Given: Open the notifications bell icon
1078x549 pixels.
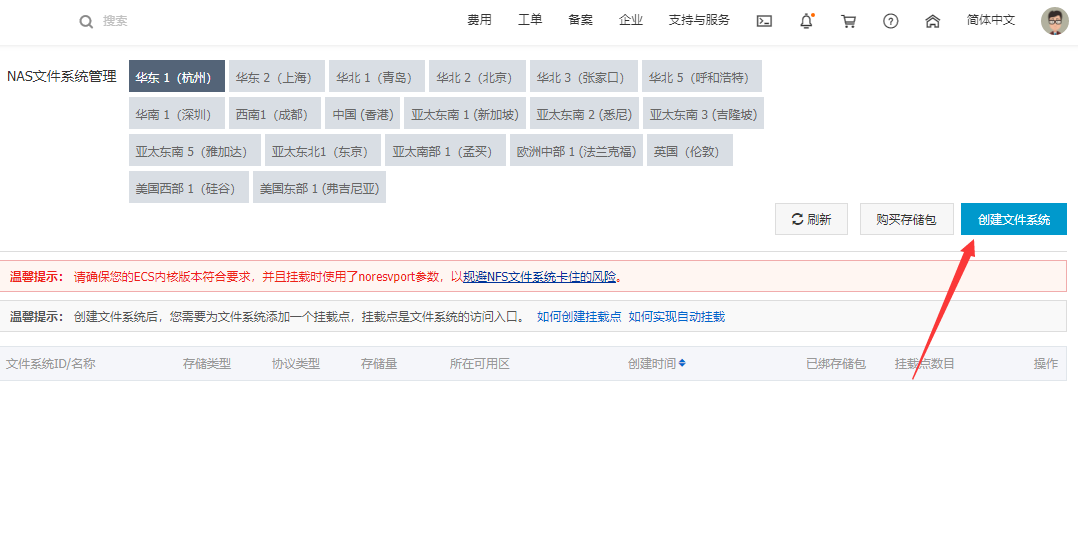Looking at the screenshot, I should coord(806,21).
